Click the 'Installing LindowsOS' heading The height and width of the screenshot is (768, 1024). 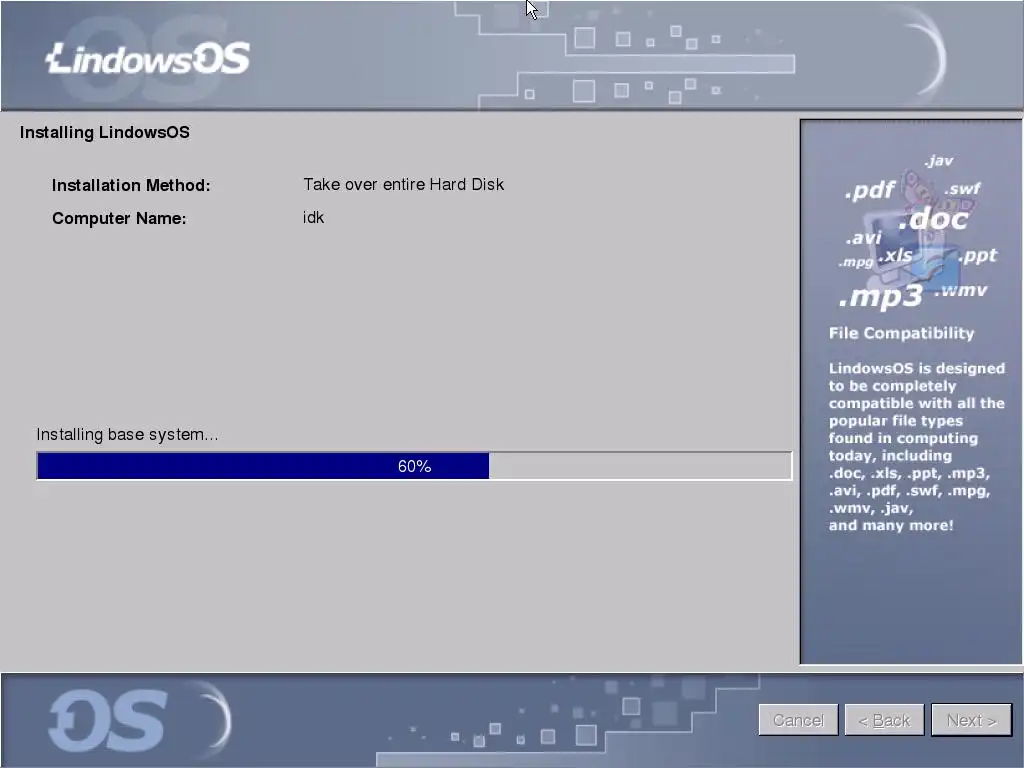pyautogui.click(x=104, y=132)
